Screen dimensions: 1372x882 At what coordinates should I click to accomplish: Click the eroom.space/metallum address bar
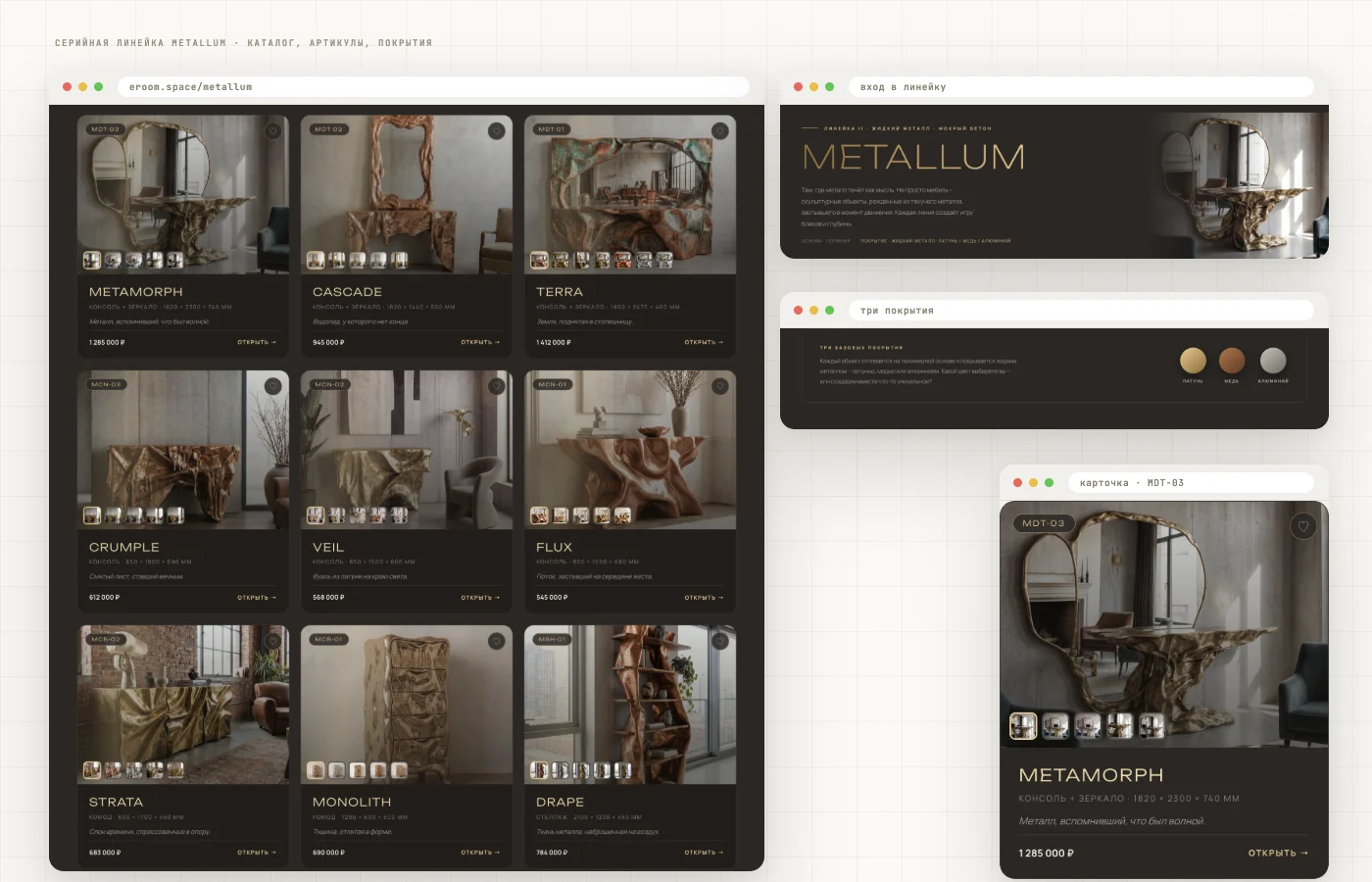[x=433, y=87]
